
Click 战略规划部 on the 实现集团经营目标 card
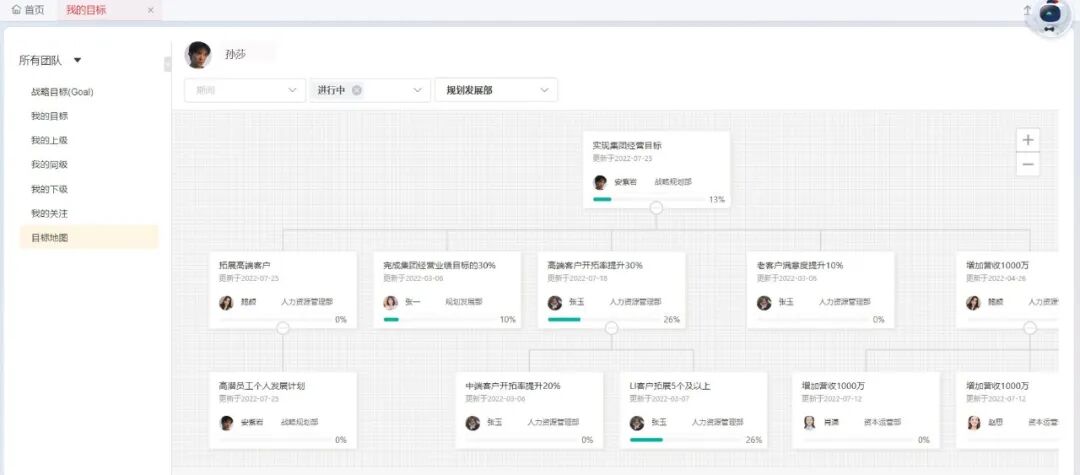tap(673, 182)
